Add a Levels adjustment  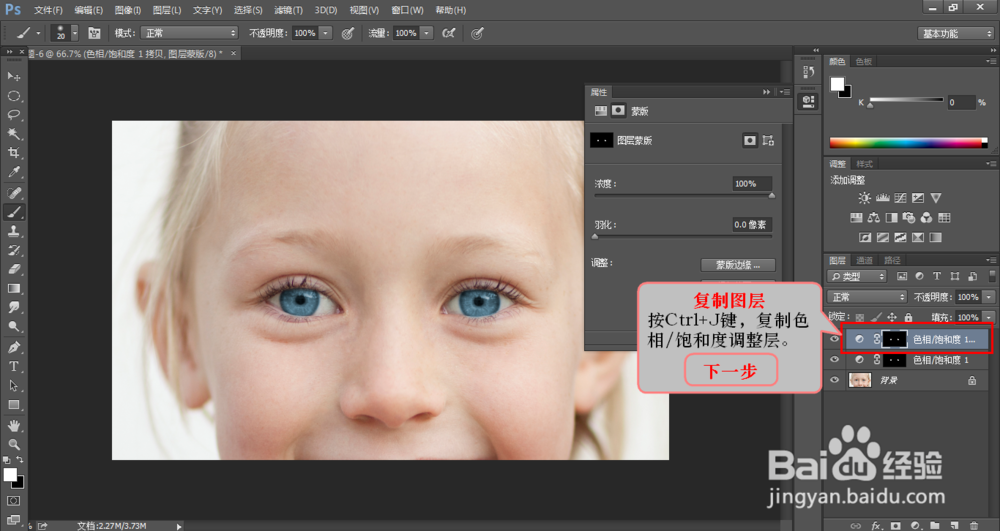click(883, 198)
